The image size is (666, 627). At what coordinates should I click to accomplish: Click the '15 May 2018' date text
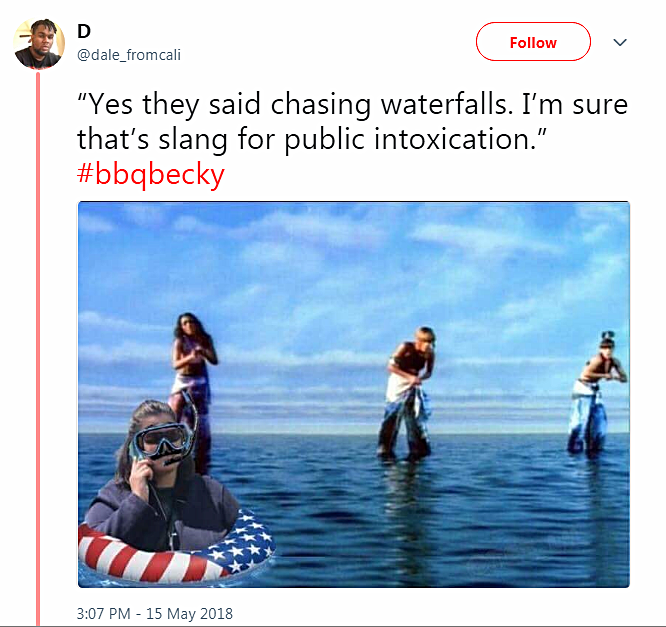pyautogui.click(x=189, y=613)
